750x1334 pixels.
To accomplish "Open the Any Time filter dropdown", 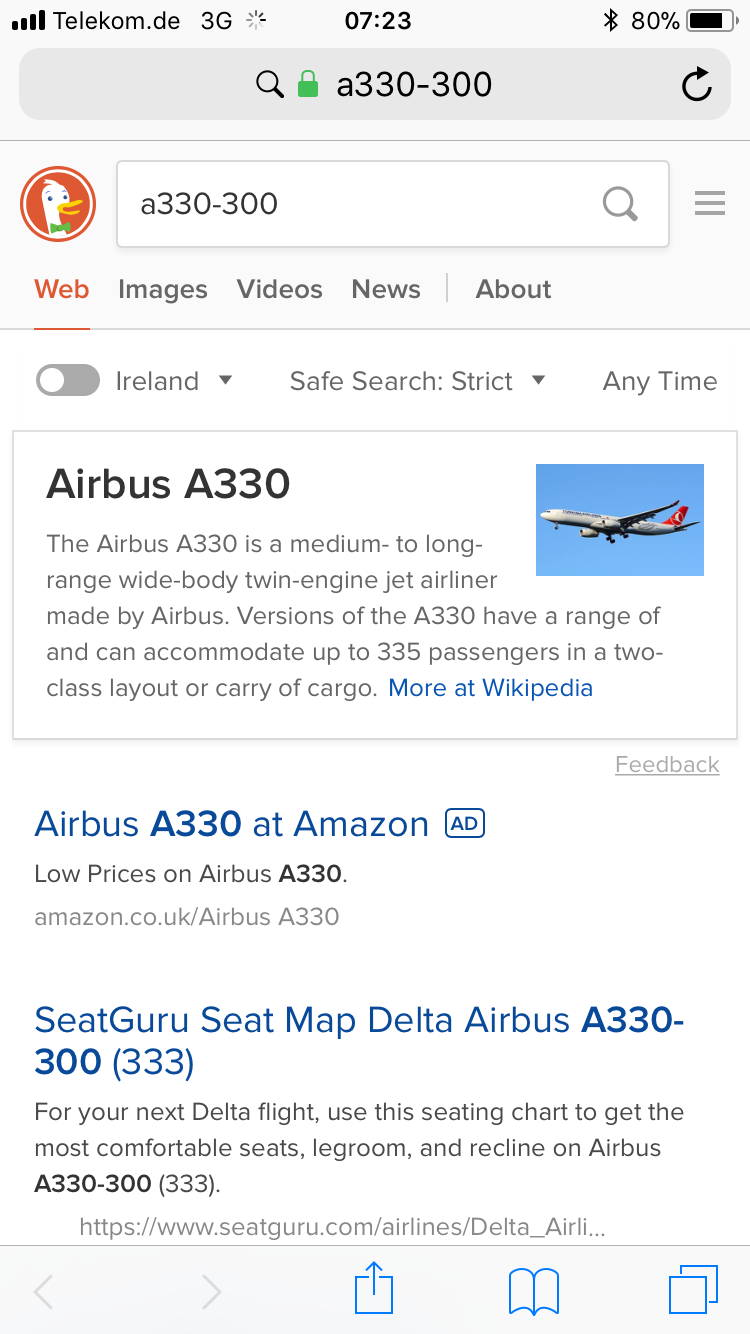I will tap(660, 381).
